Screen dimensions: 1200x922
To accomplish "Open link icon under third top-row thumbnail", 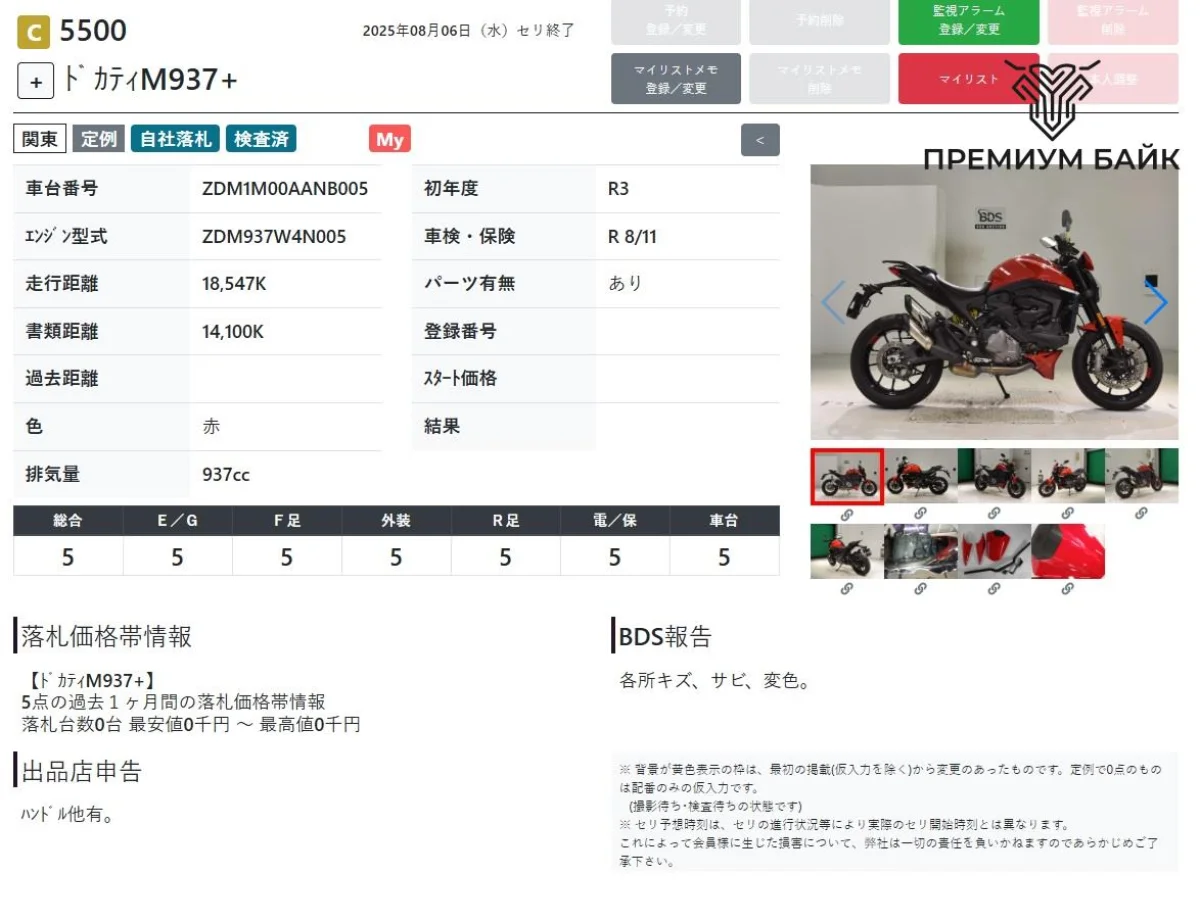I will click(x=994, y=513).
